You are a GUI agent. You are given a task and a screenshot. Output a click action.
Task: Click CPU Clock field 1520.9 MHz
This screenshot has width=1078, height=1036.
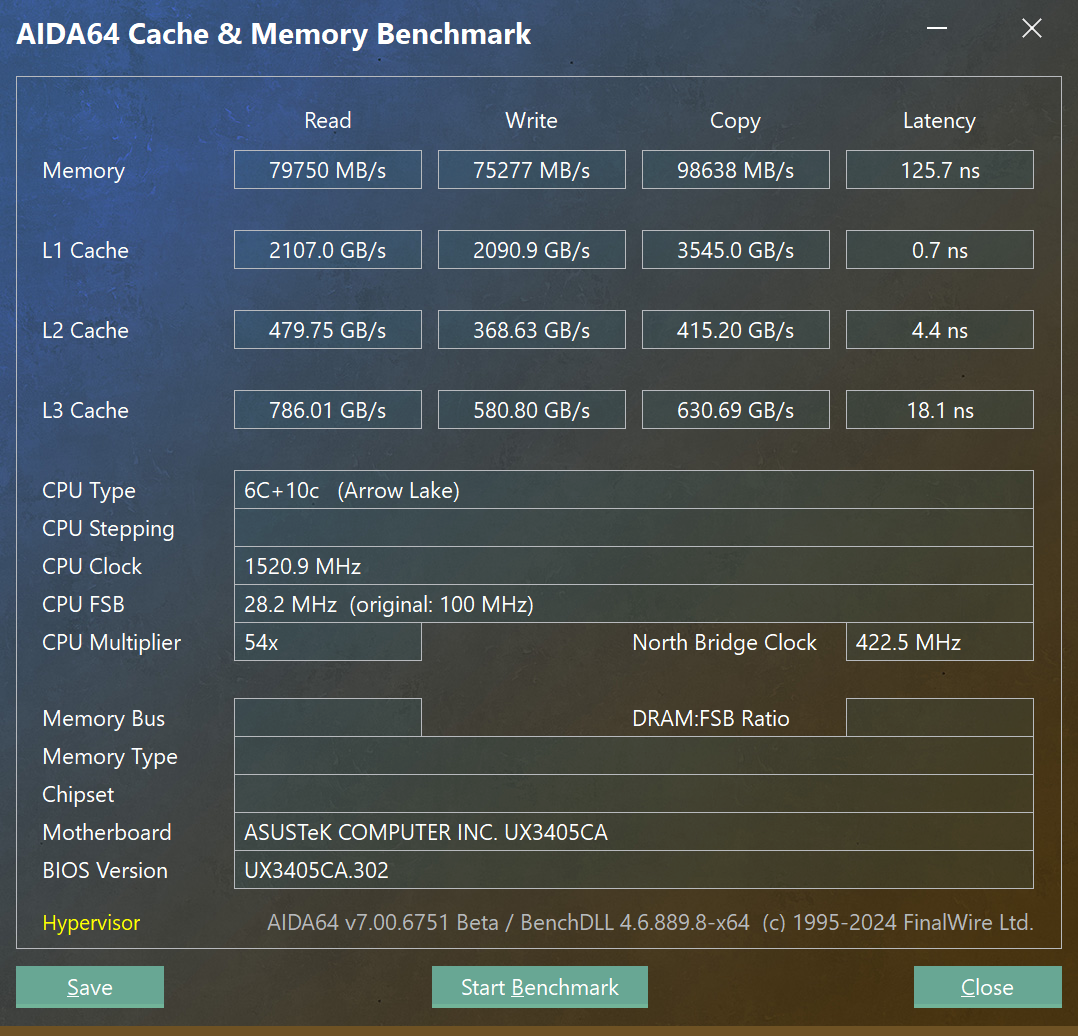(x=634, y=566)
